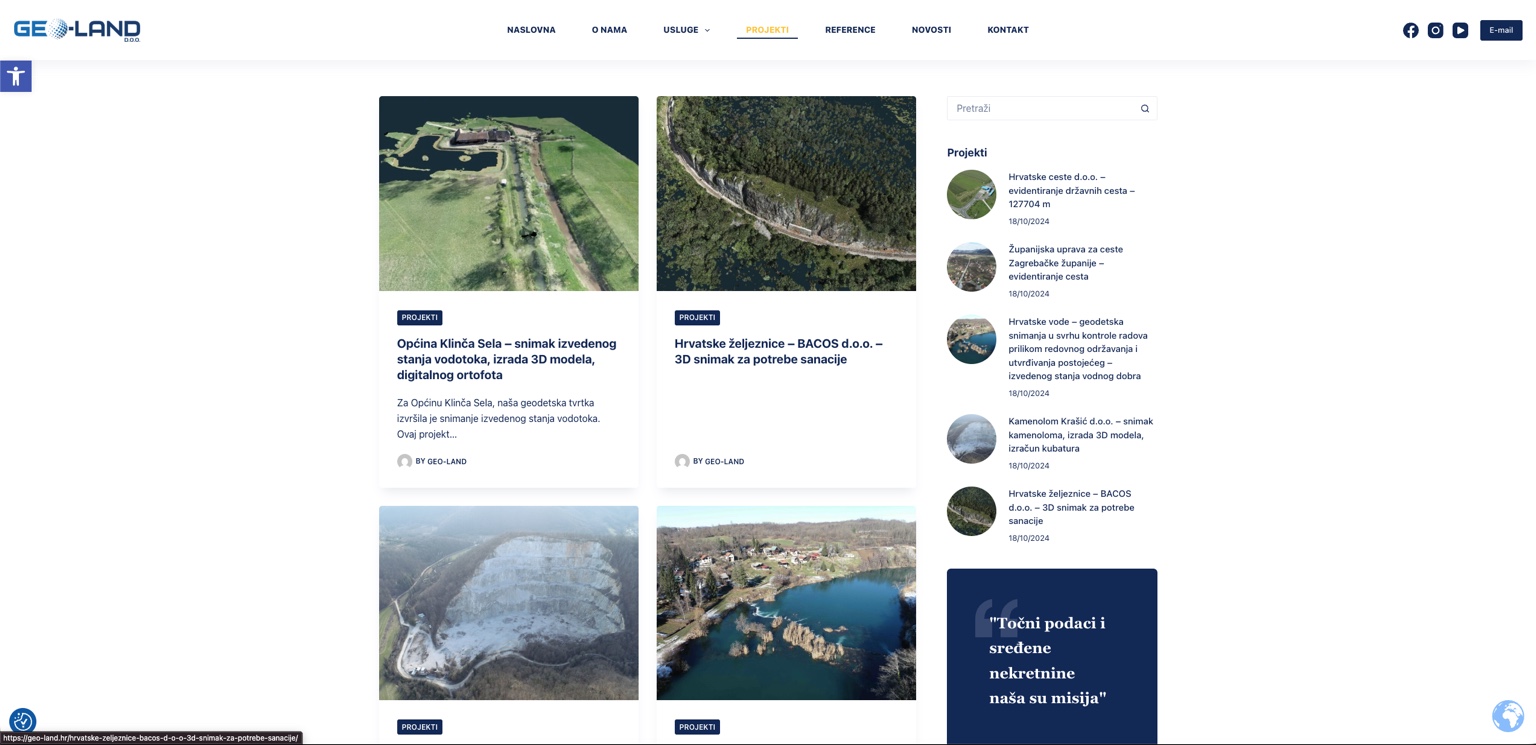Open the YouTube channel icon
The width and height of the screenshot is (1536, 745).
[x=1460, y=30]
